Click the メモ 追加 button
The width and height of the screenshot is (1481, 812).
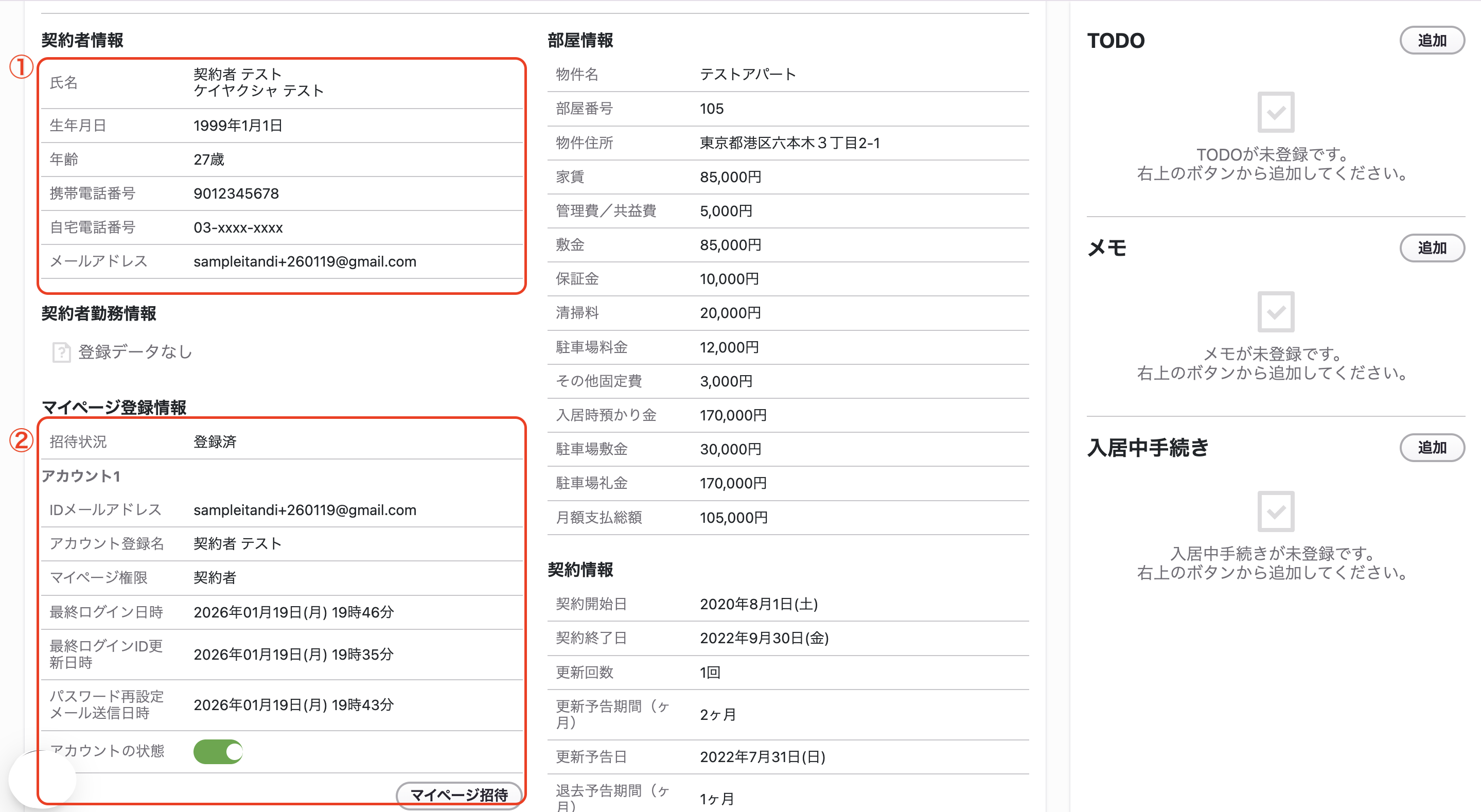click(1432, 248)
